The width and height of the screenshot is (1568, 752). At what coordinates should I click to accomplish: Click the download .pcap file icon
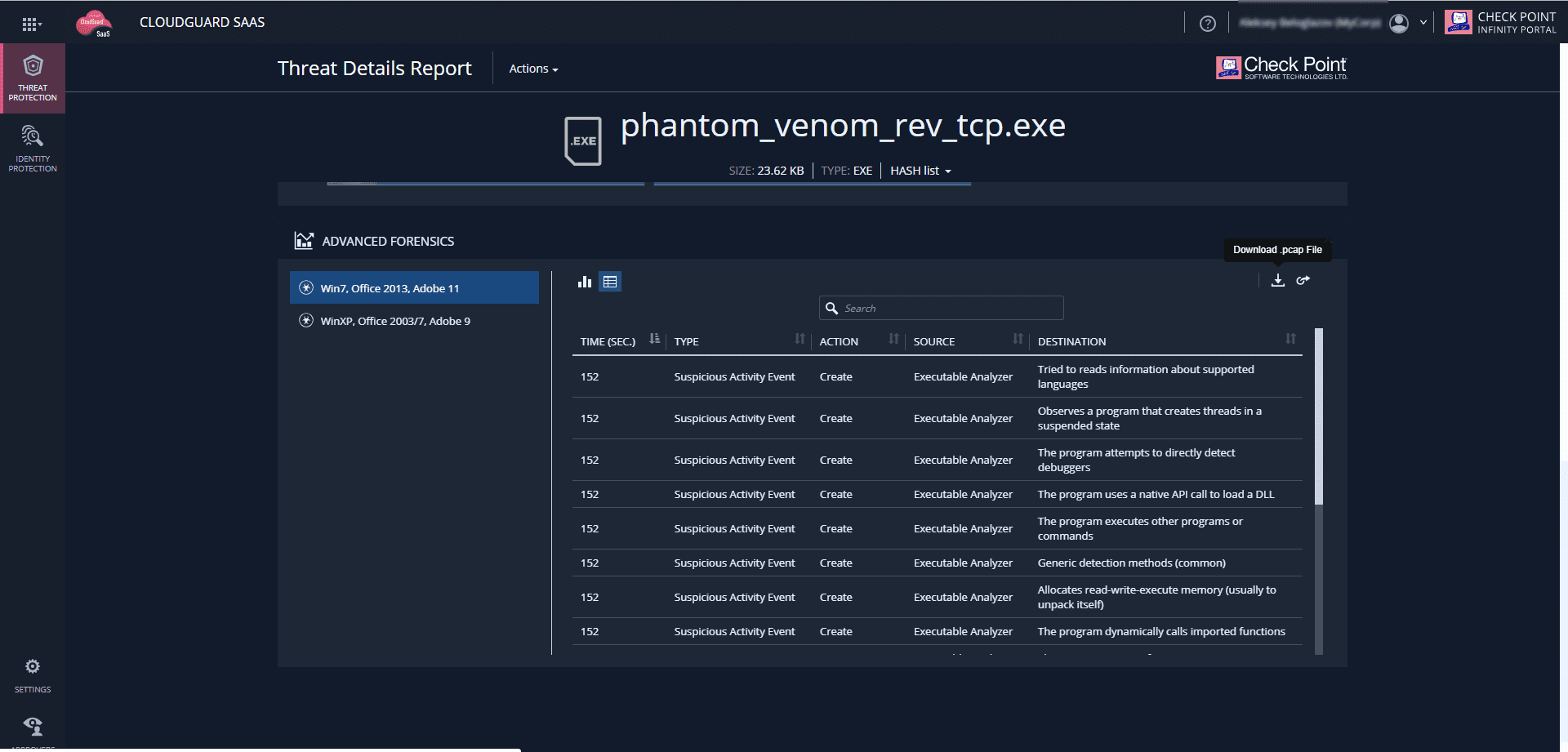click(1278, 280)
